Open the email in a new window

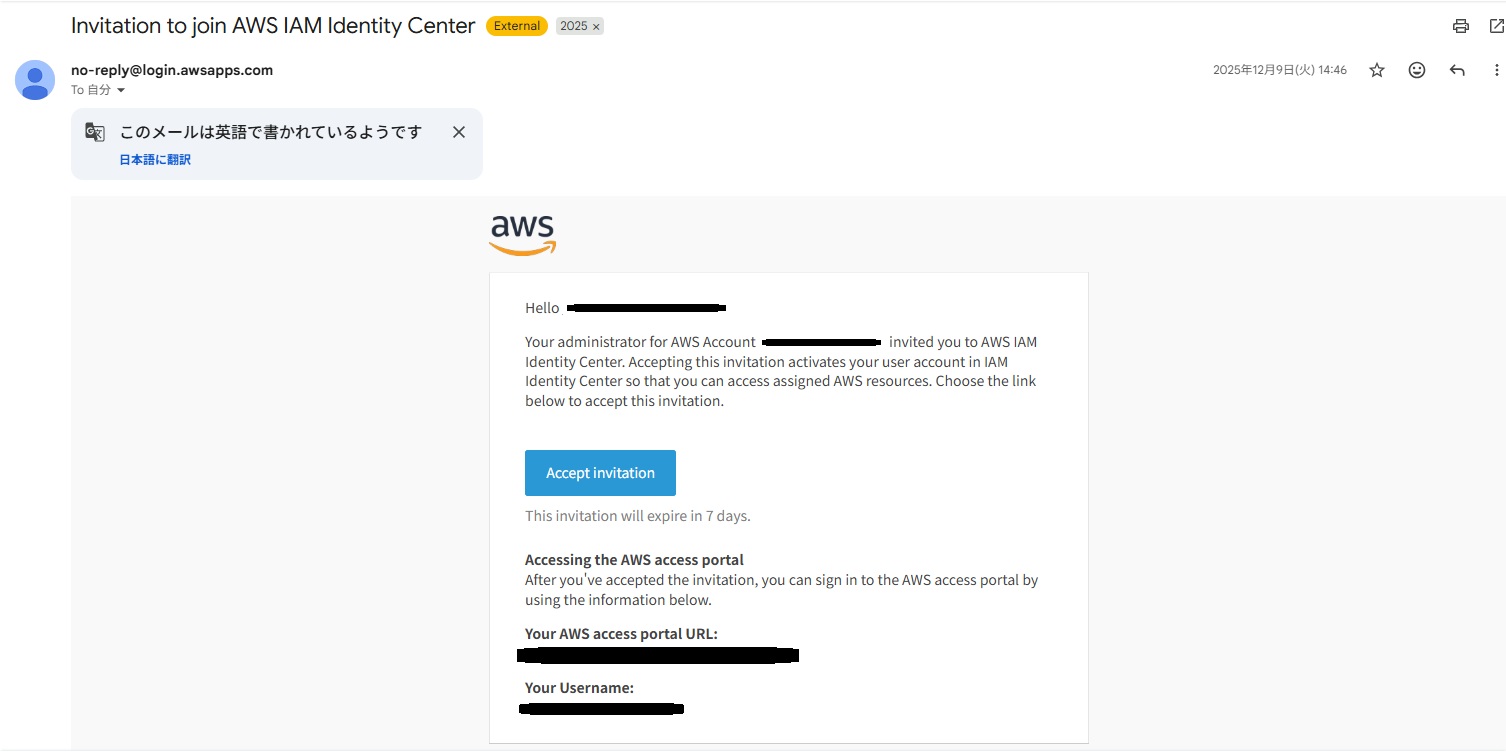point(1496,26)
